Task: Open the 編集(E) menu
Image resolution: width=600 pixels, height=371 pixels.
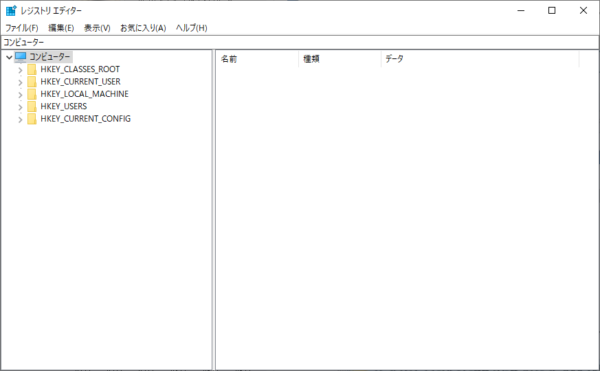Action: click(61, 28)
